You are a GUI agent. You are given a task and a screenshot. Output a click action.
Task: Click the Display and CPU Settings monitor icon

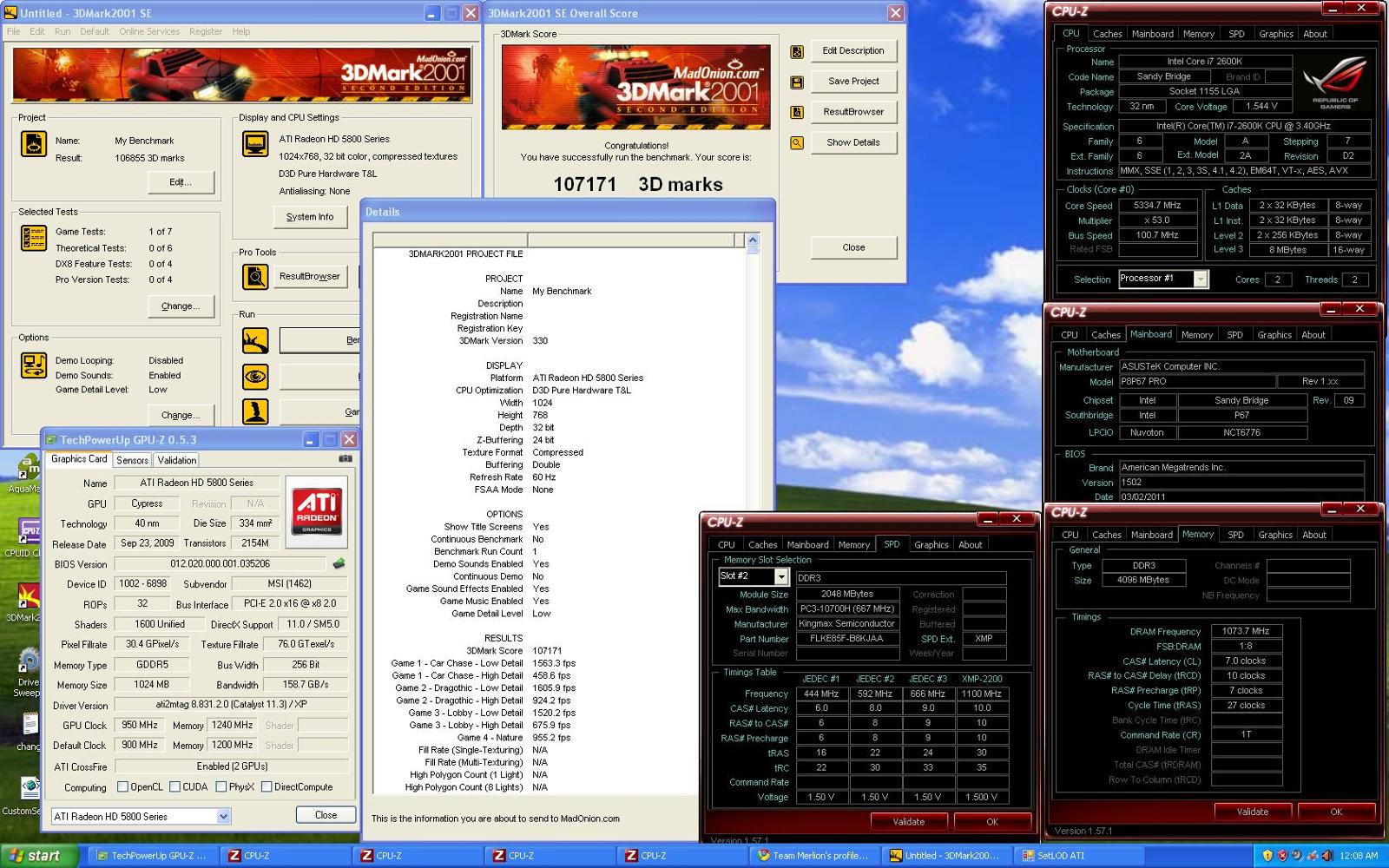point(255,143)
